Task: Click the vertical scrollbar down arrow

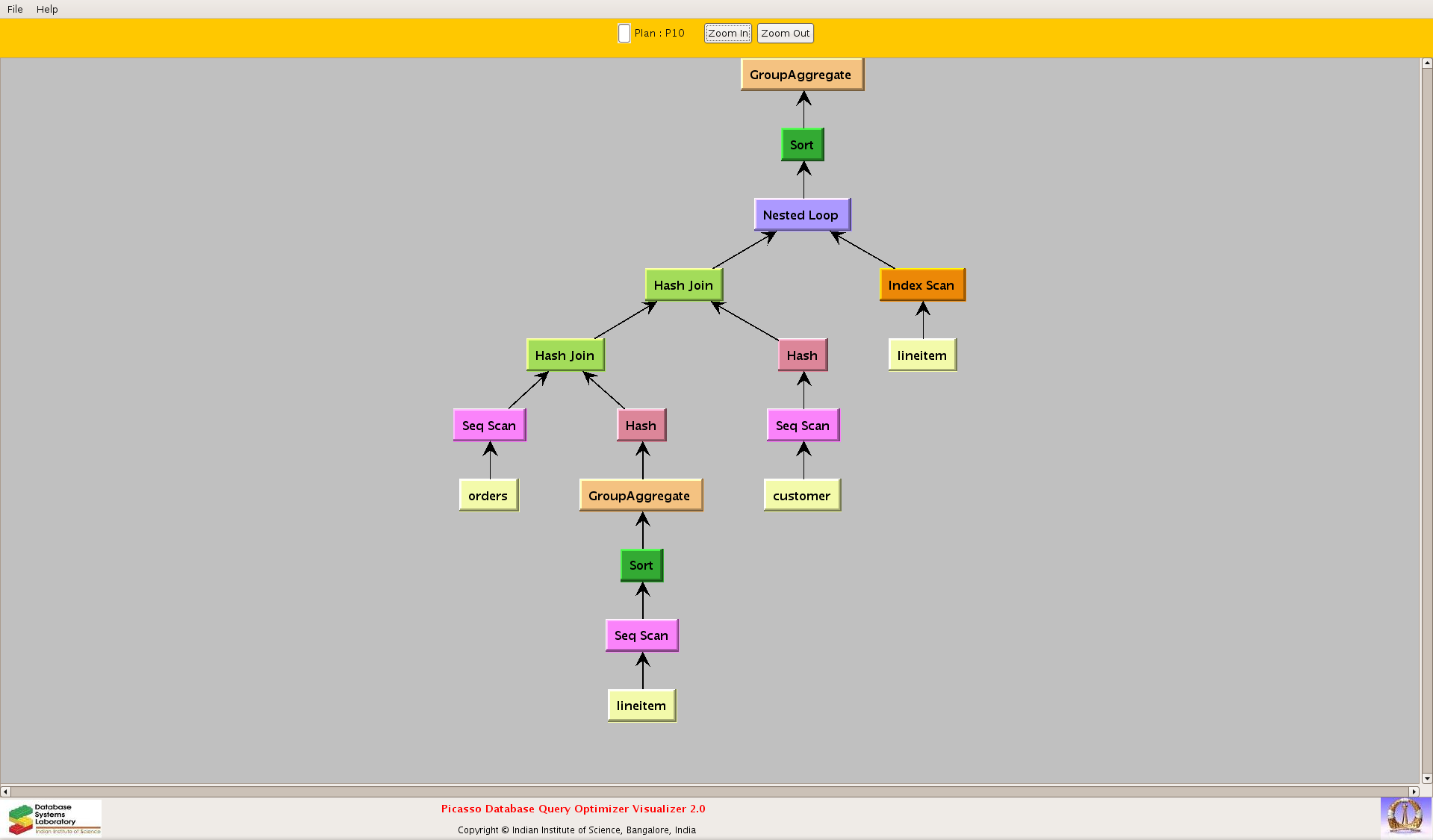Action: click(1426, 778)
